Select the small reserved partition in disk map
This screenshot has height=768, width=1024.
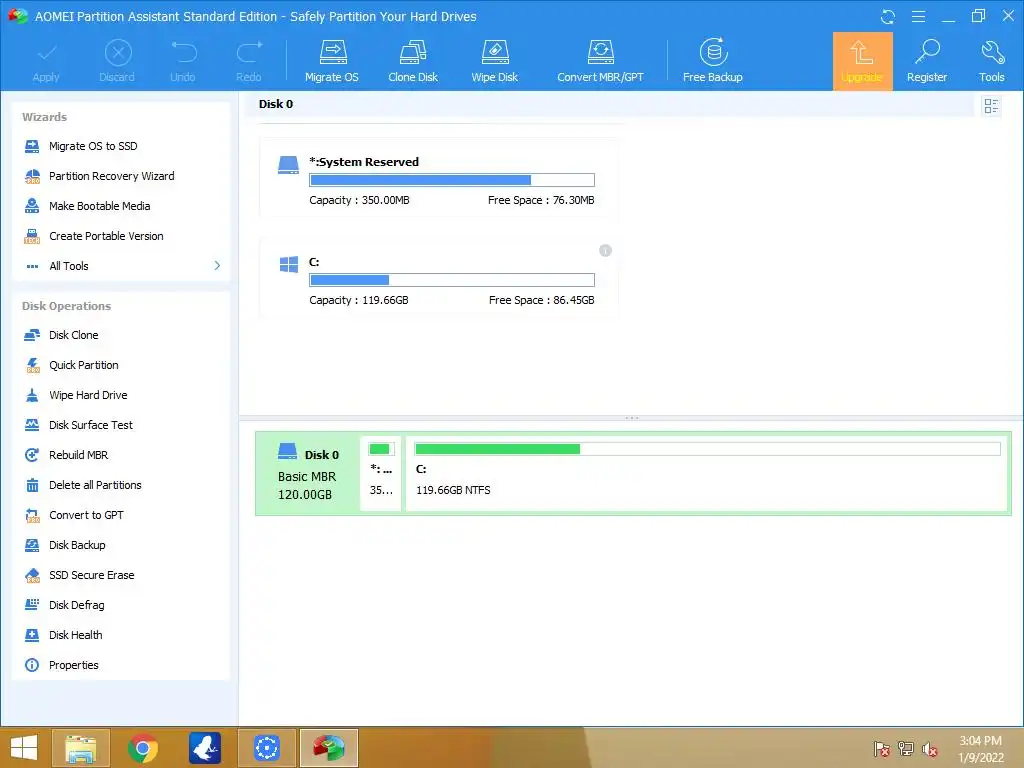click(x=381, y=473)
